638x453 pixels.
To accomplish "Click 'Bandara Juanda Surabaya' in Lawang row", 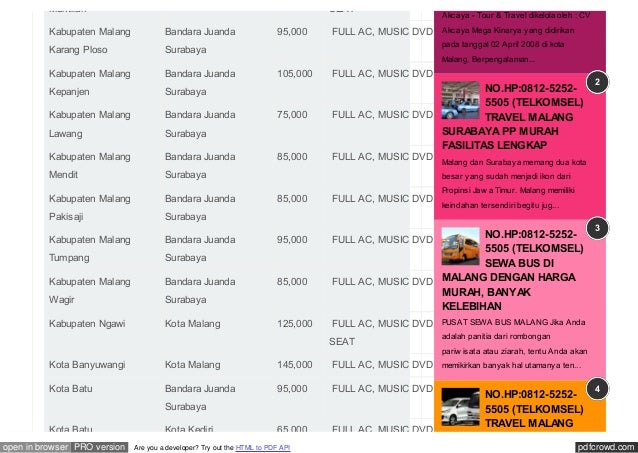I will click(200, 124).
